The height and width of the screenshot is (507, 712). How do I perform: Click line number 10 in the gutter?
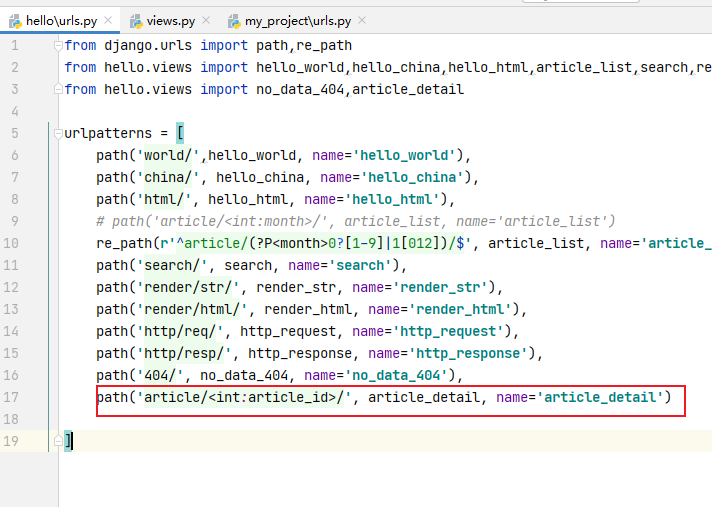pyautogui.click(x=11, y=243)
